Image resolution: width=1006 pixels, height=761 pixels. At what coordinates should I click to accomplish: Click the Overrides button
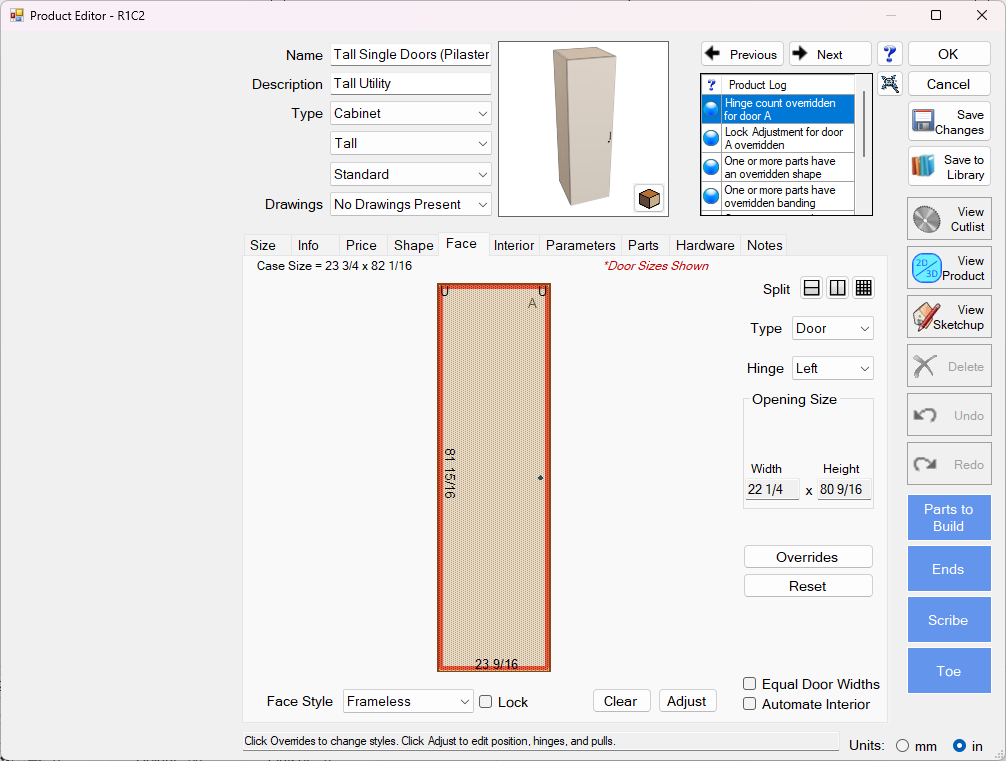pos(808,557)
